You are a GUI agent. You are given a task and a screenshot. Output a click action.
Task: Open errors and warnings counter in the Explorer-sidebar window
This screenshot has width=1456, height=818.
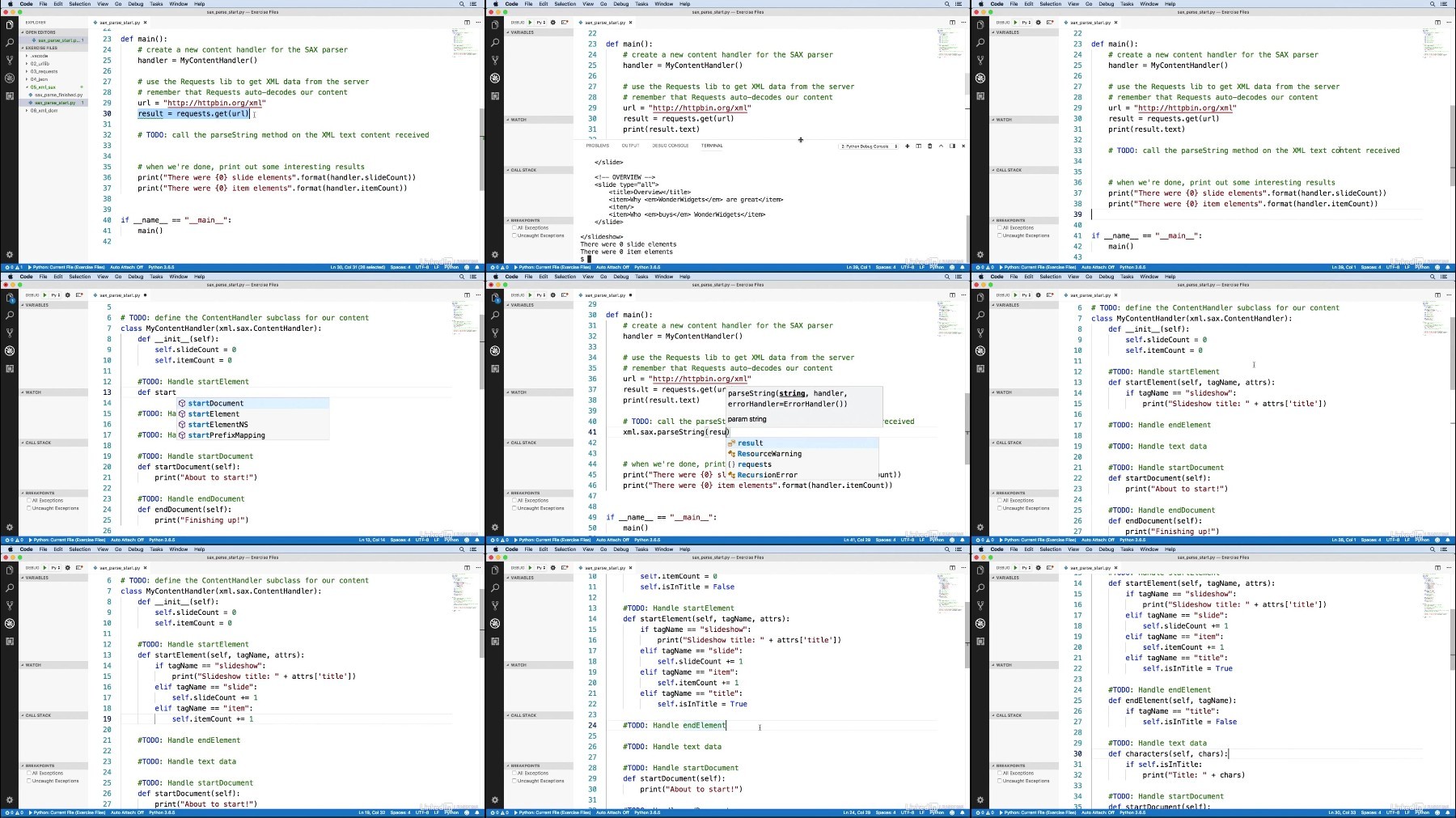[x=14, y=267]
